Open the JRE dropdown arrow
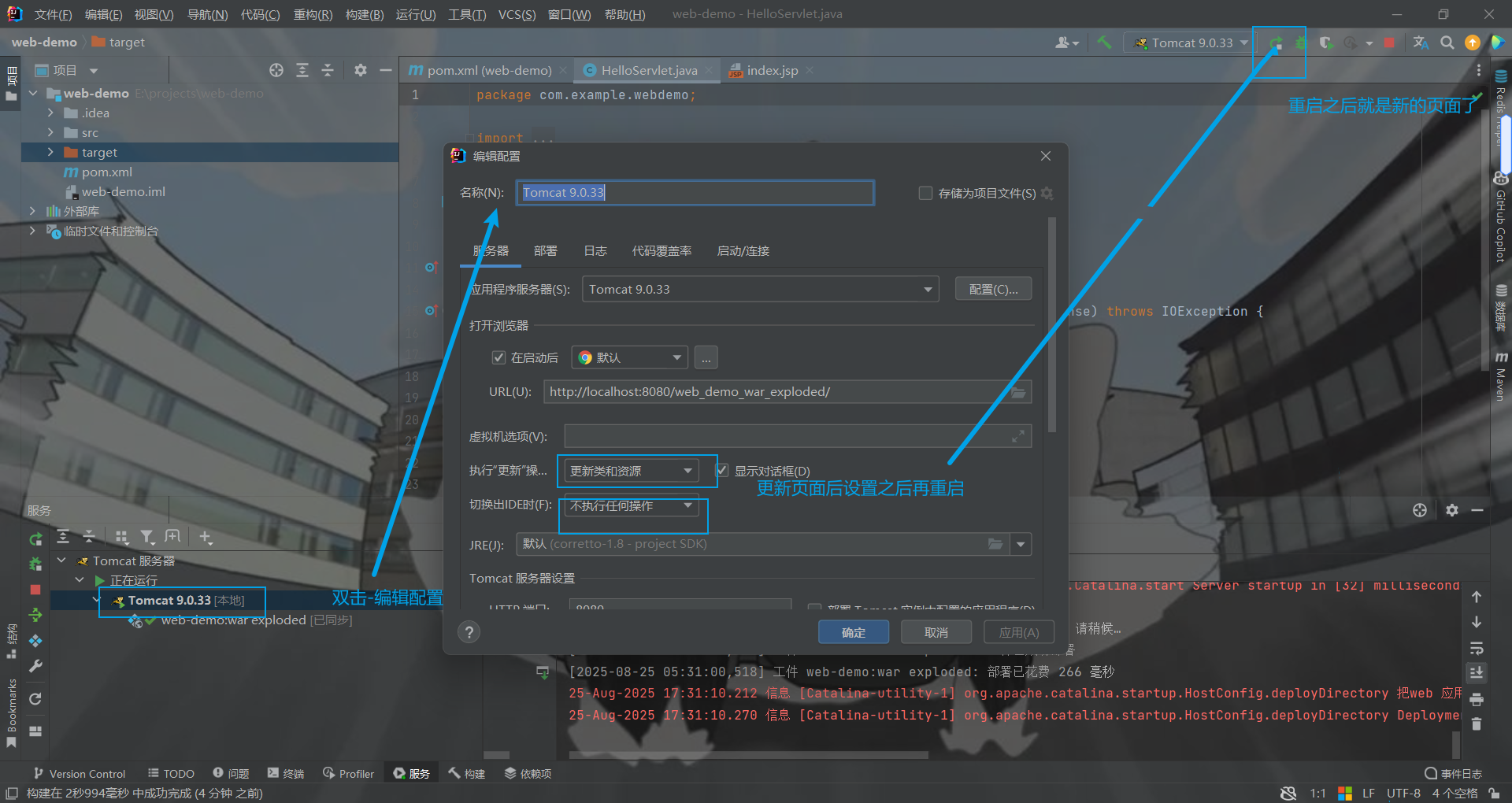1512x803 pixels. (x=1021, y=544)
